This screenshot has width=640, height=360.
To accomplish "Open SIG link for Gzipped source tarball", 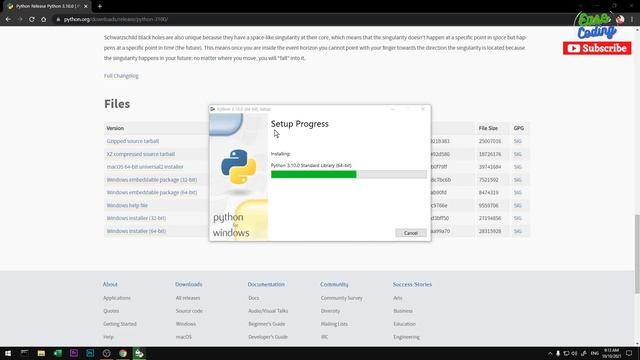I will pos(518,141).
